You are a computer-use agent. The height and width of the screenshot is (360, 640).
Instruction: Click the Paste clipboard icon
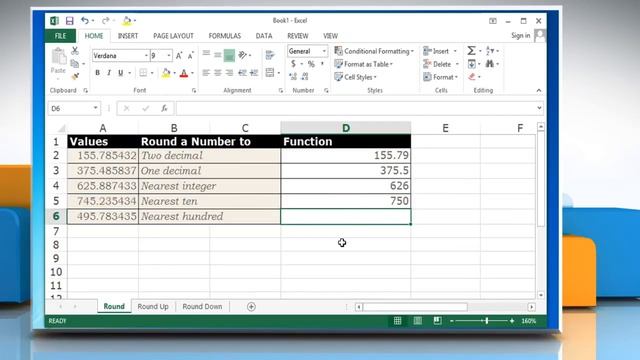click(58, 56)
